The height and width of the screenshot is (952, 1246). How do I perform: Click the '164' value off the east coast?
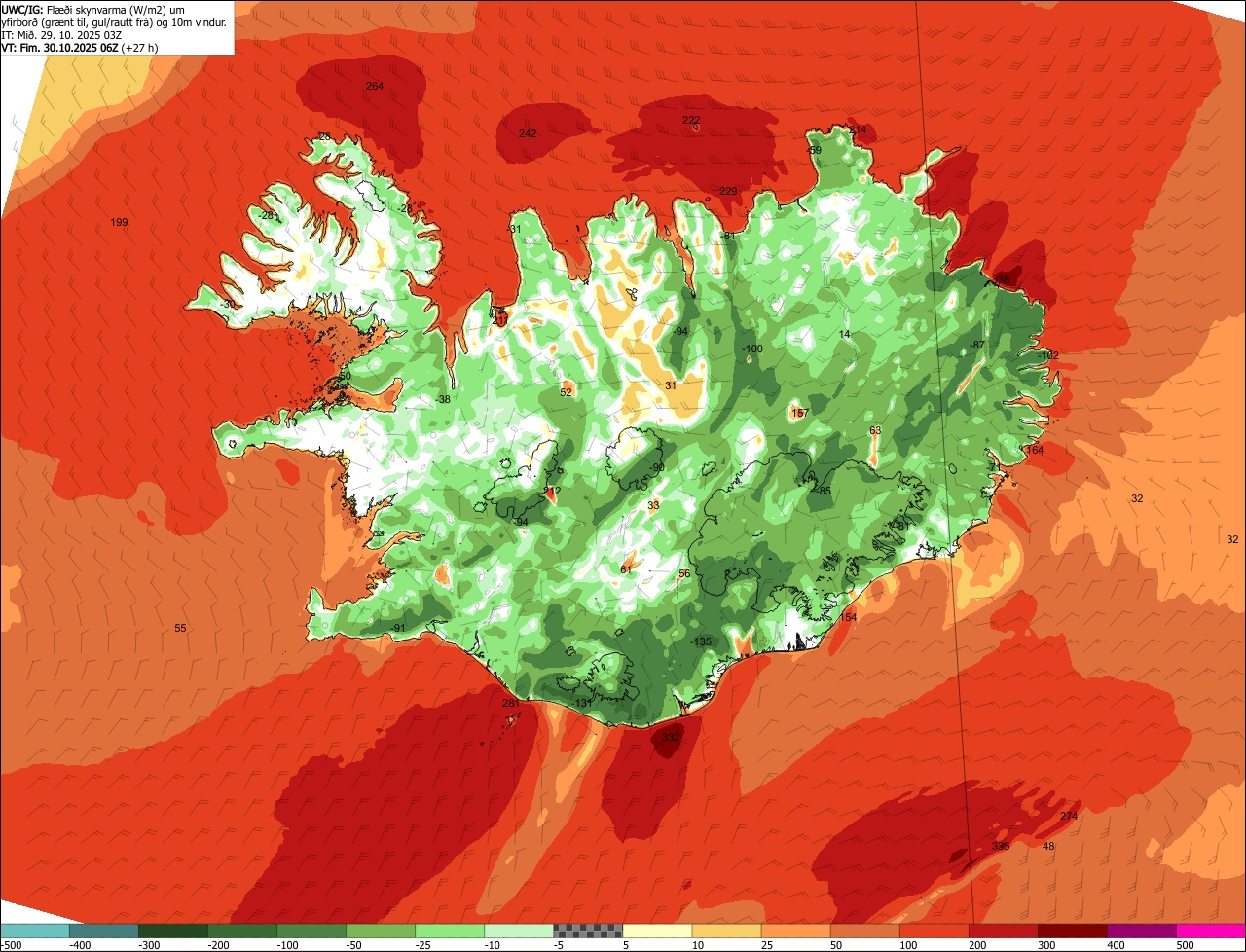1035,450
